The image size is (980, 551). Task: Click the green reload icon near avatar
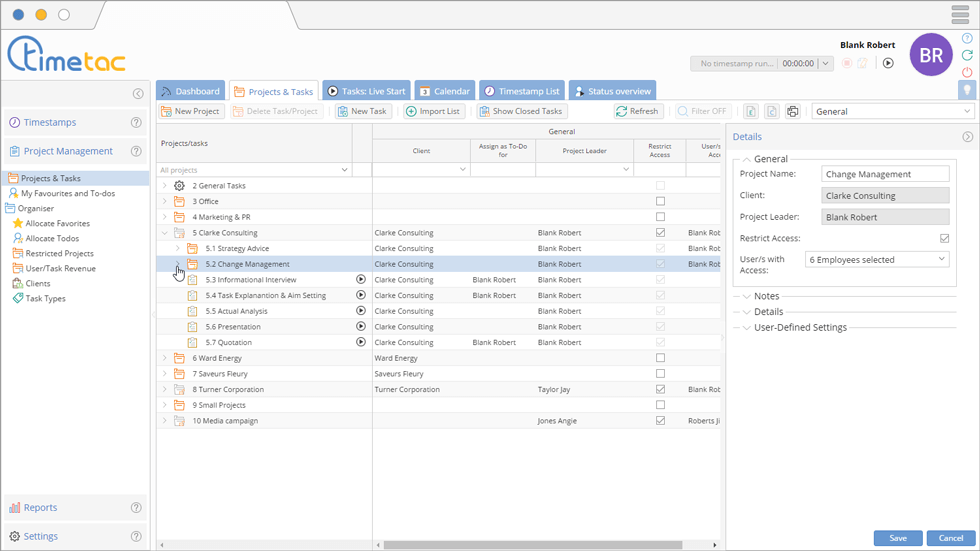[x=967, y=55]
